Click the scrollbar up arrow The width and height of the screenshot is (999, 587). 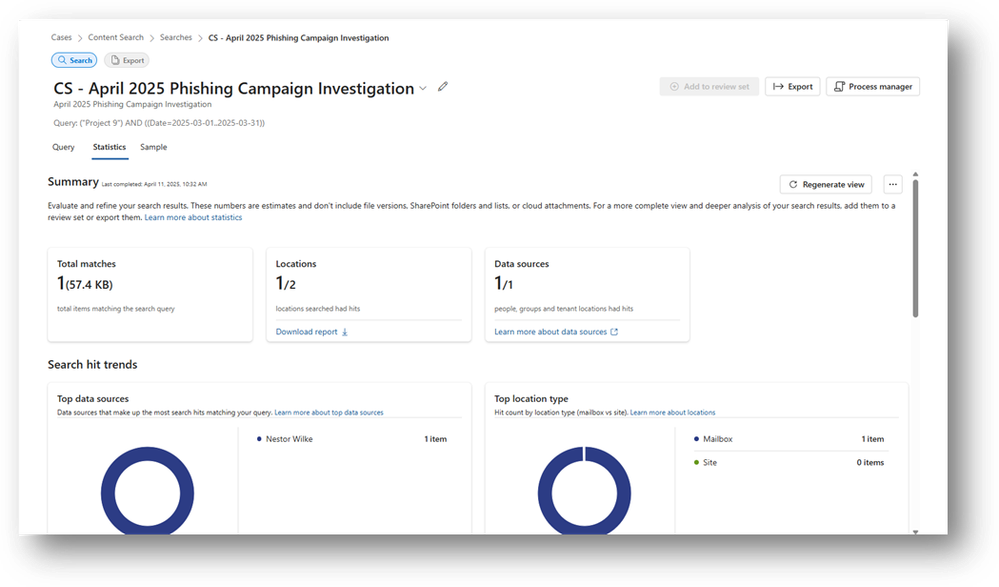click(x=916, y=174)
